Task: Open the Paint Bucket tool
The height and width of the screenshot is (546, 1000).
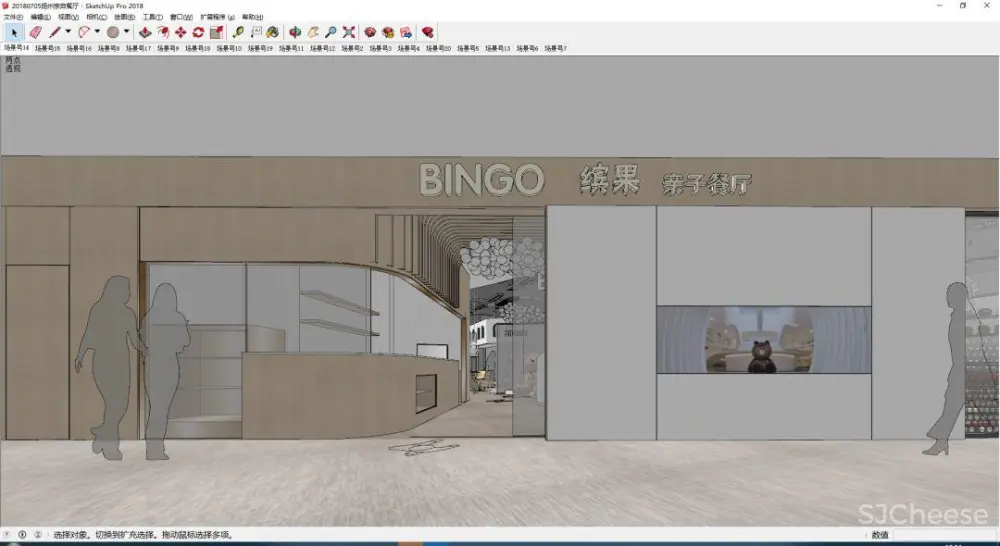Action: (x=272, y=32)
